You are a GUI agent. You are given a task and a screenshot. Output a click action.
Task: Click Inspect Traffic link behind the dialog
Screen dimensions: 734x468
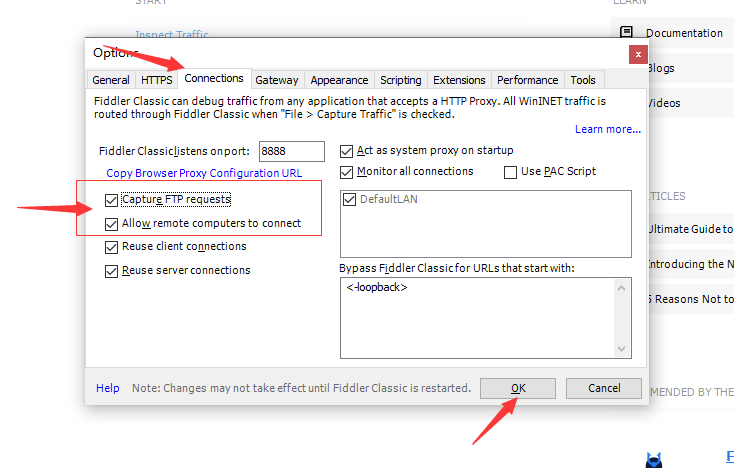point(171,34)
